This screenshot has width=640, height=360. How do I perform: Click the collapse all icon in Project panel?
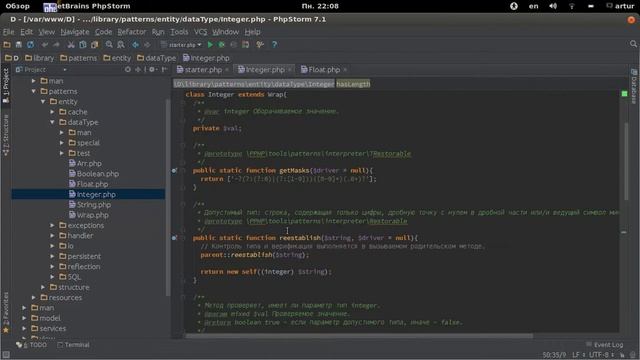pos(138,70)
